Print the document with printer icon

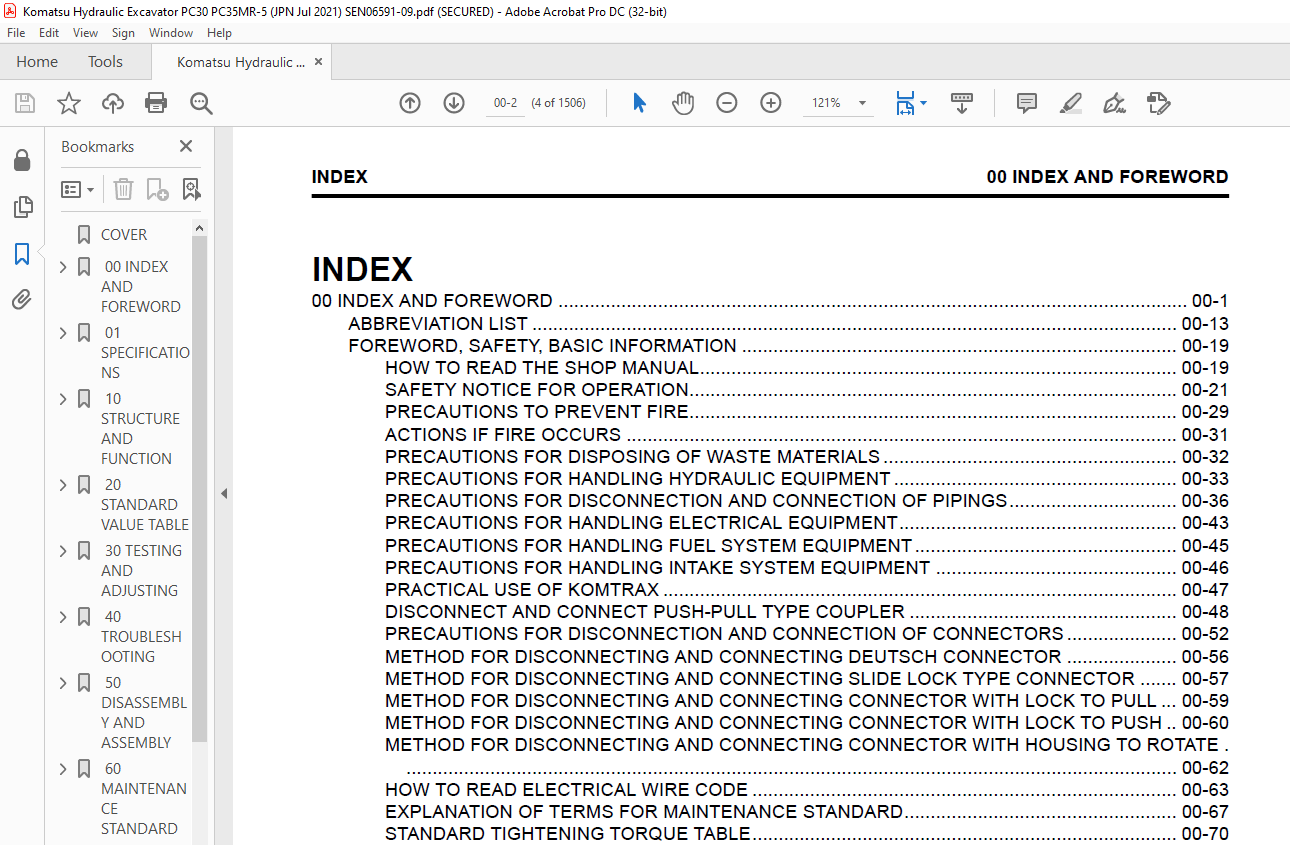(156, 103)
